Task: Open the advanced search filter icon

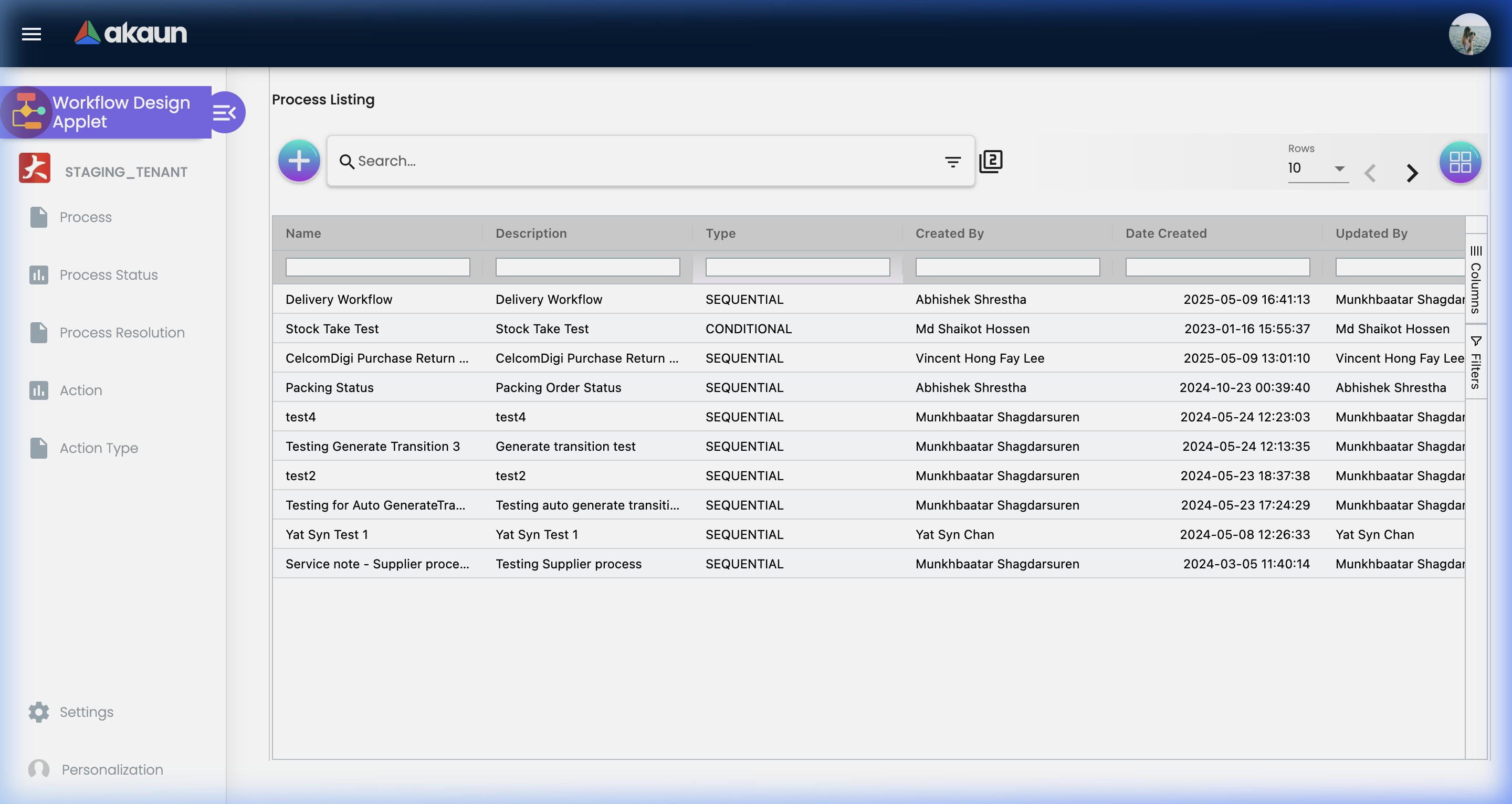Action: click(x=953, y=161)
